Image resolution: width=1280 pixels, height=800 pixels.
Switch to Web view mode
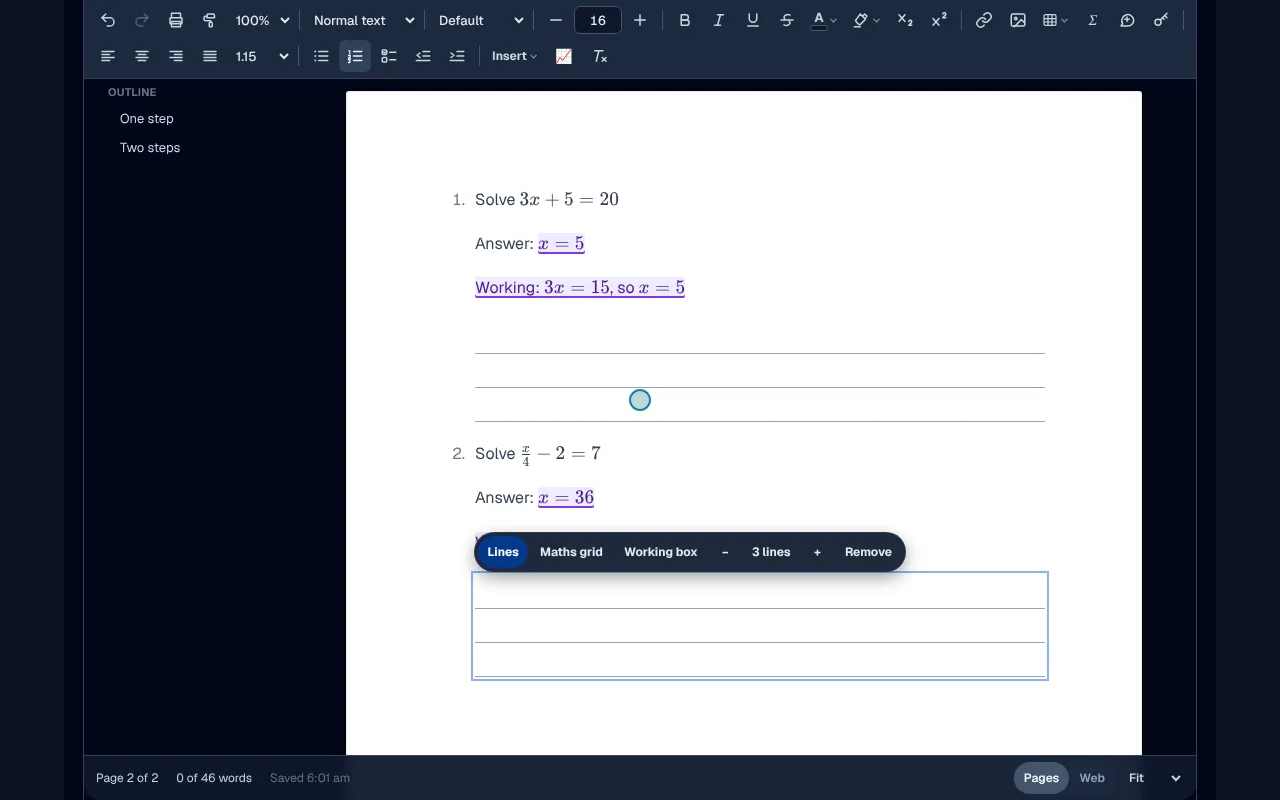[x=1092, y=778]
